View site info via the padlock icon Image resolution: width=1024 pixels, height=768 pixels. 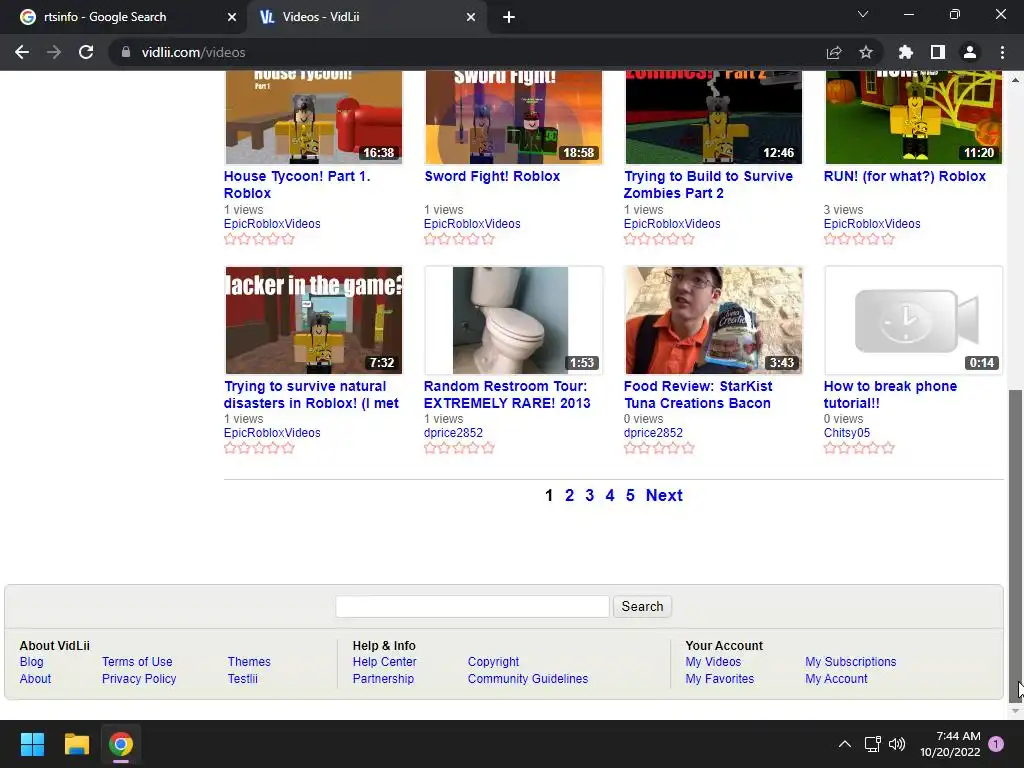pyautogui.click(x=126, y=52)
